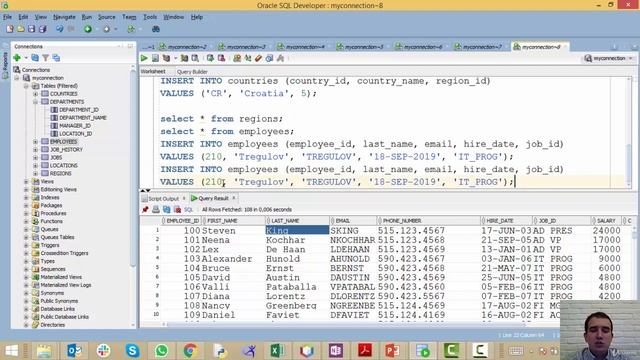Viewport: 640px width, 360px height.
Task: Open Google Chrome from the Windows taskbar
Action: click(190, 350)
